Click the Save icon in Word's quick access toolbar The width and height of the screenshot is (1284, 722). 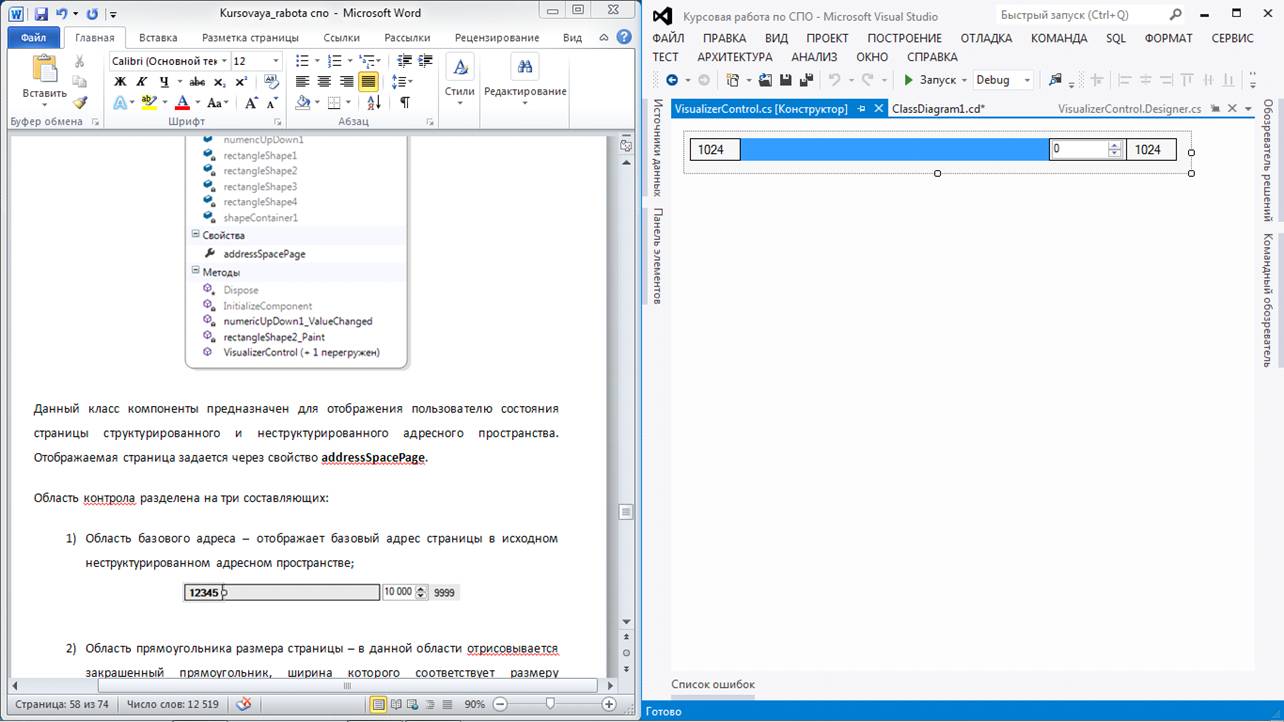(41, 14)
